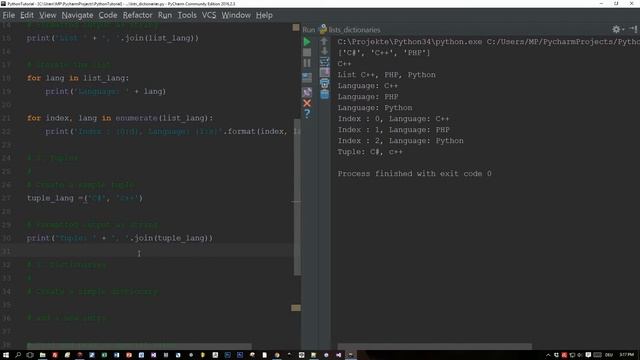Viewport: 640px width, 360px height.
Task: Open the Edit menu
Action: tap(27, 15)
